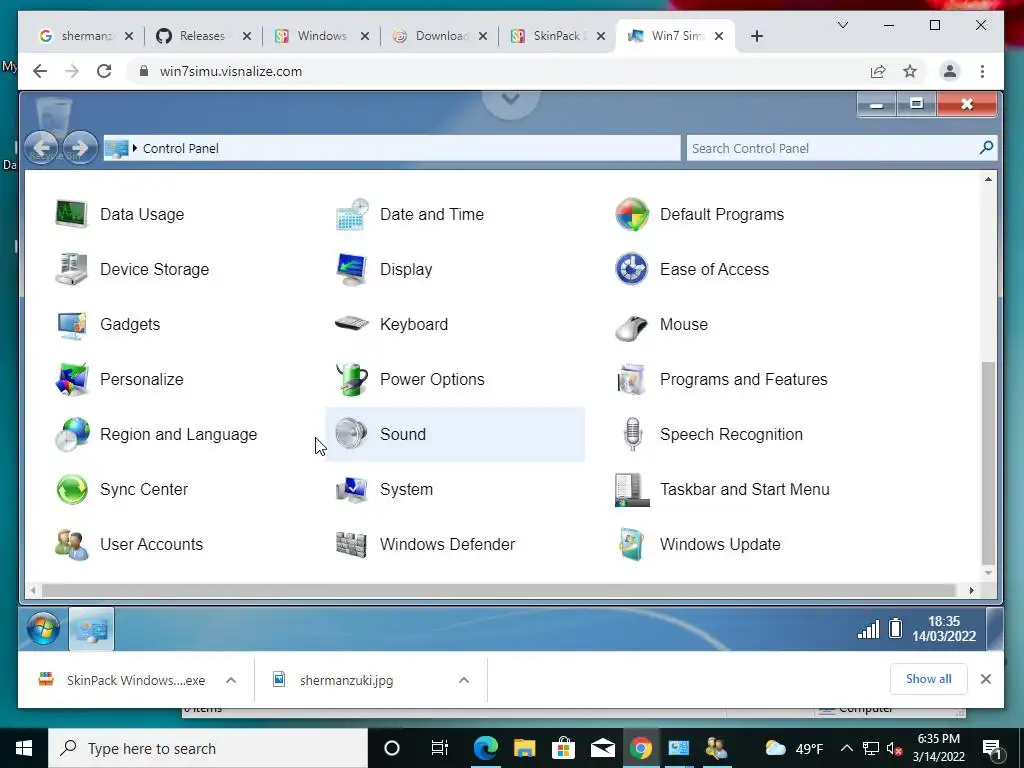The image size is (1024, 768).
Task: Open the Windows Update icon
Action: 632,544
